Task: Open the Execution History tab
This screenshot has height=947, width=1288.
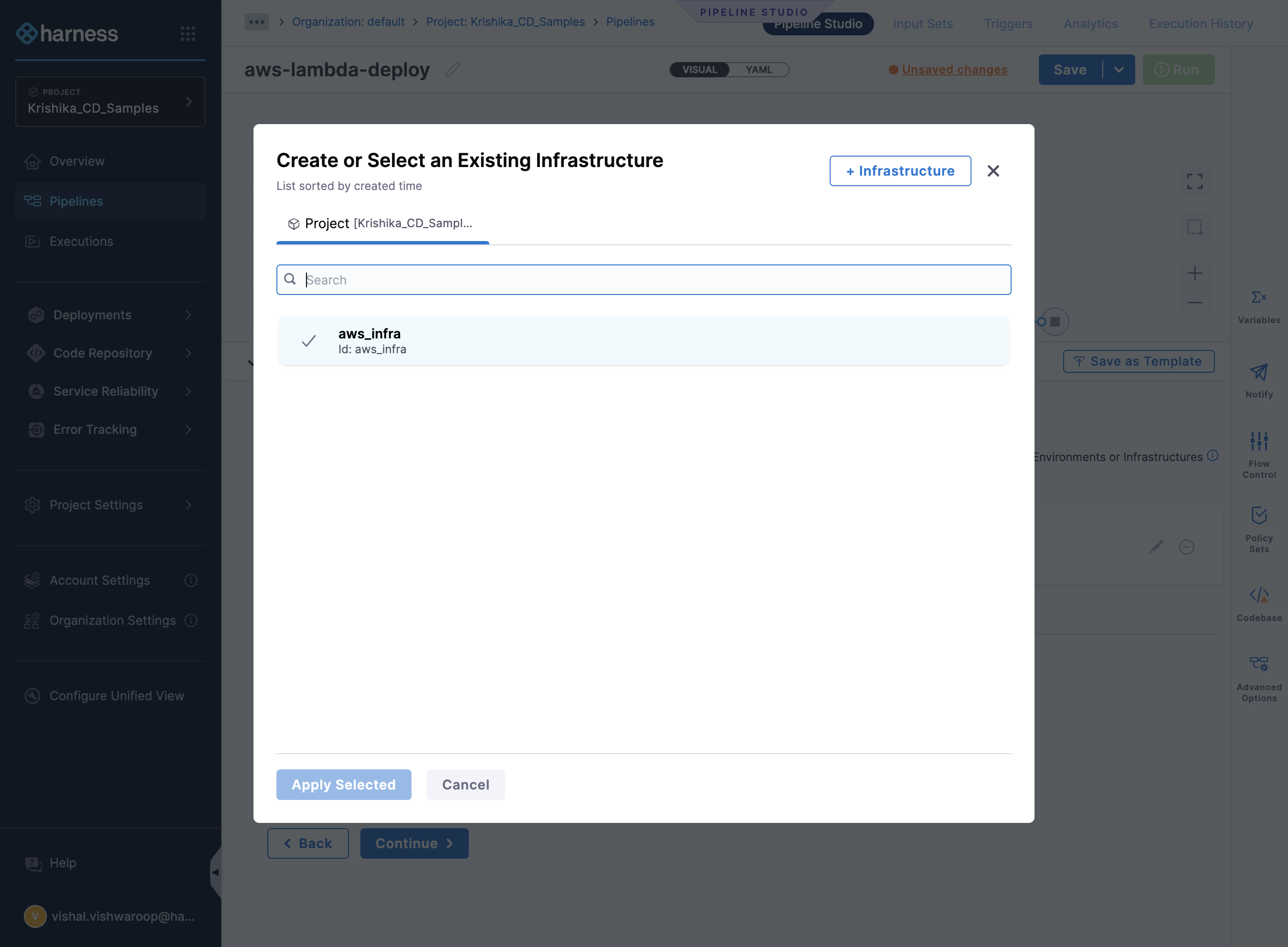Action: pos(1200,24)
